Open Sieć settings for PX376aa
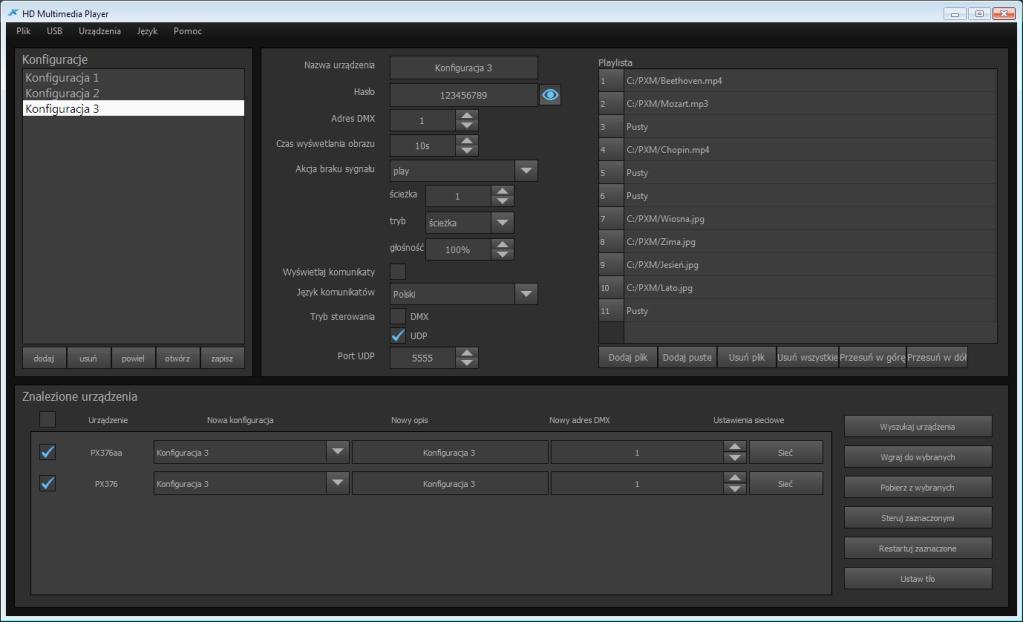This screenshot has height=622, width=1023. click(x=786, y=452)
